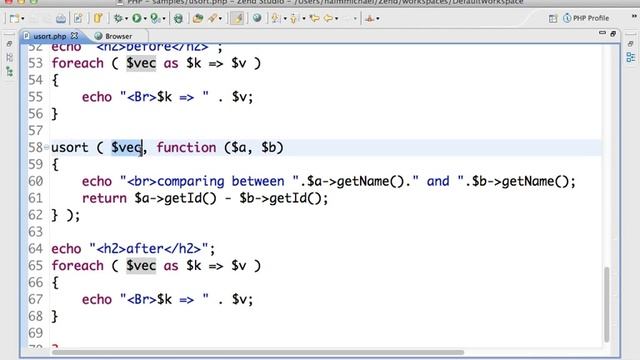Click the Open Perspective icon
Image resolution: width=640 pixels, height=360 pixels.
tap(553, 18)
